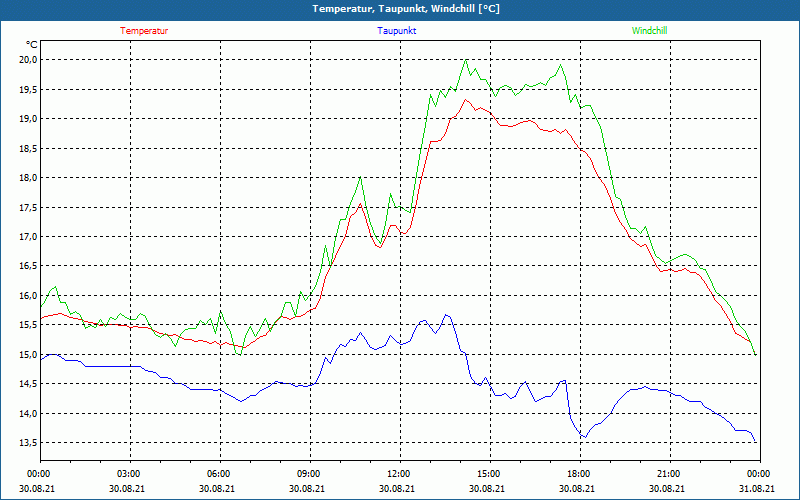800x500 pixels.
Task: Click the 16,5 y-axis value
Action: [x=29, y=266]
